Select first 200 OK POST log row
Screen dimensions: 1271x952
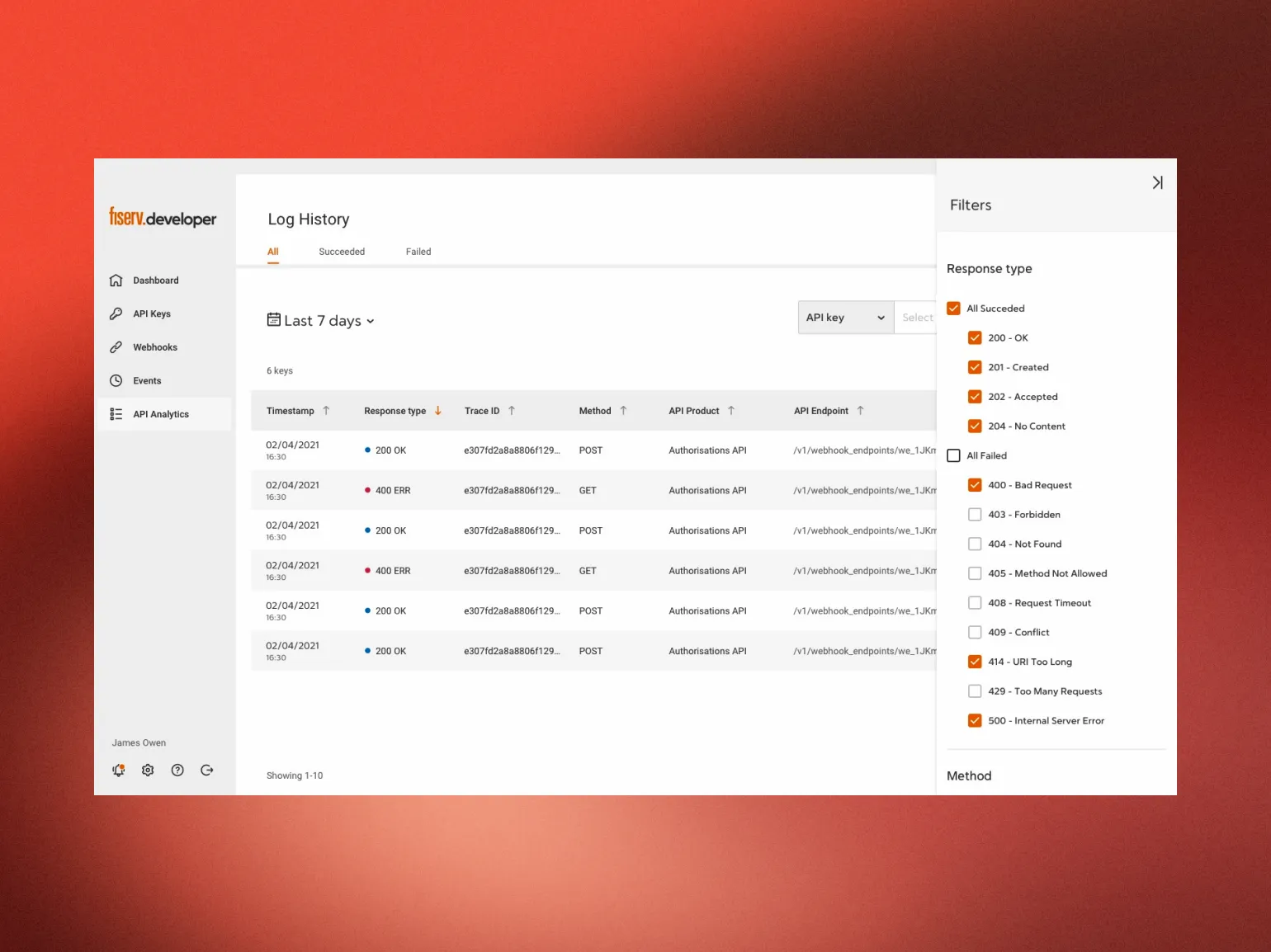pyautogui.click(x=593, y=450)
